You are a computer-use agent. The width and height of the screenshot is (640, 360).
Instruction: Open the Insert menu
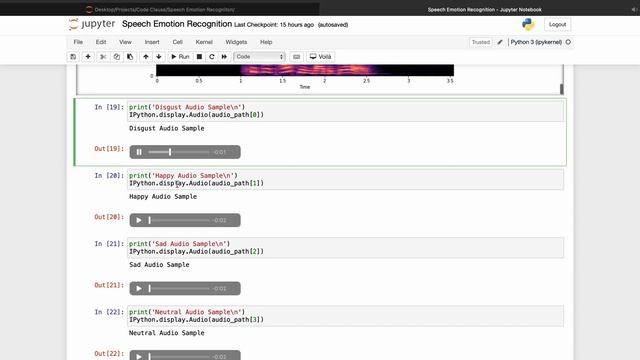[x=152, y=42]
